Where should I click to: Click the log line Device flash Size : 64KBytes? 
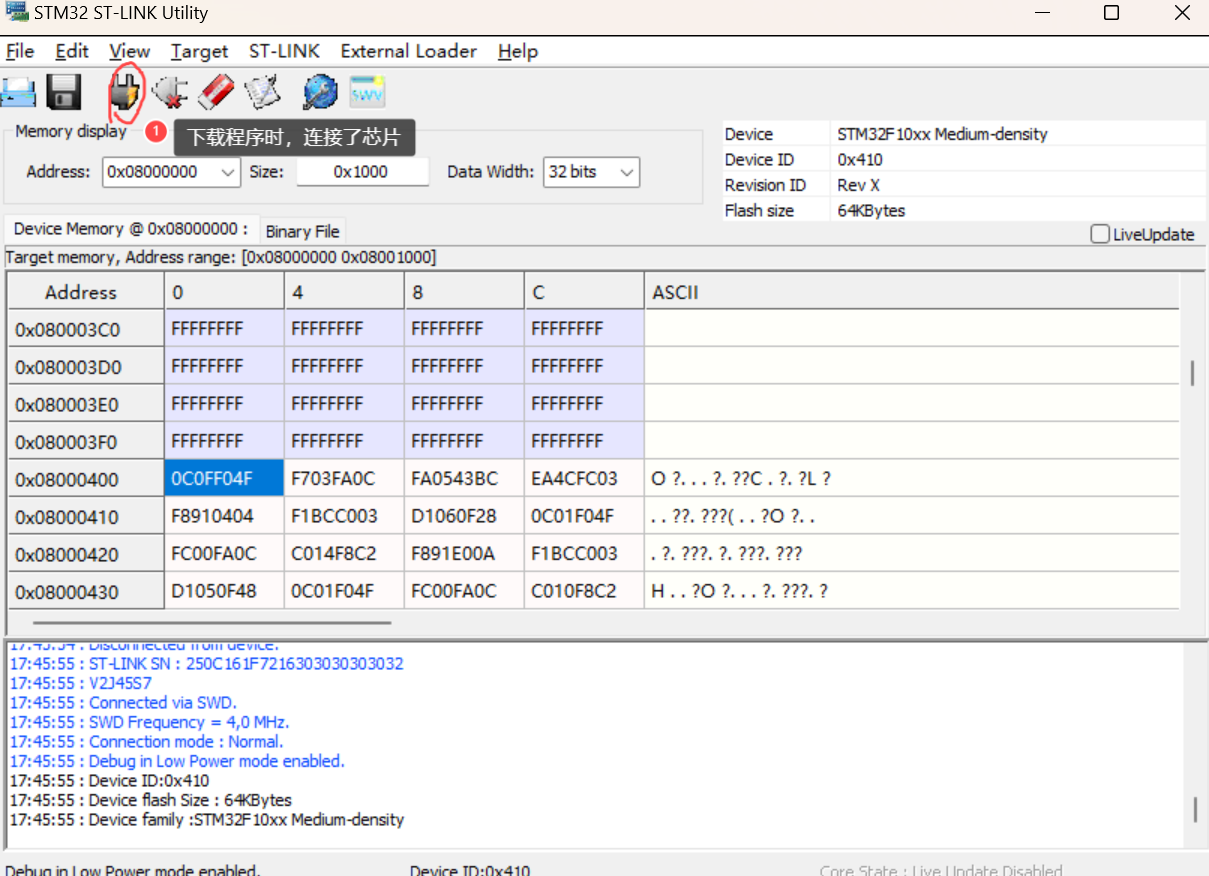(x=150, y=800)
